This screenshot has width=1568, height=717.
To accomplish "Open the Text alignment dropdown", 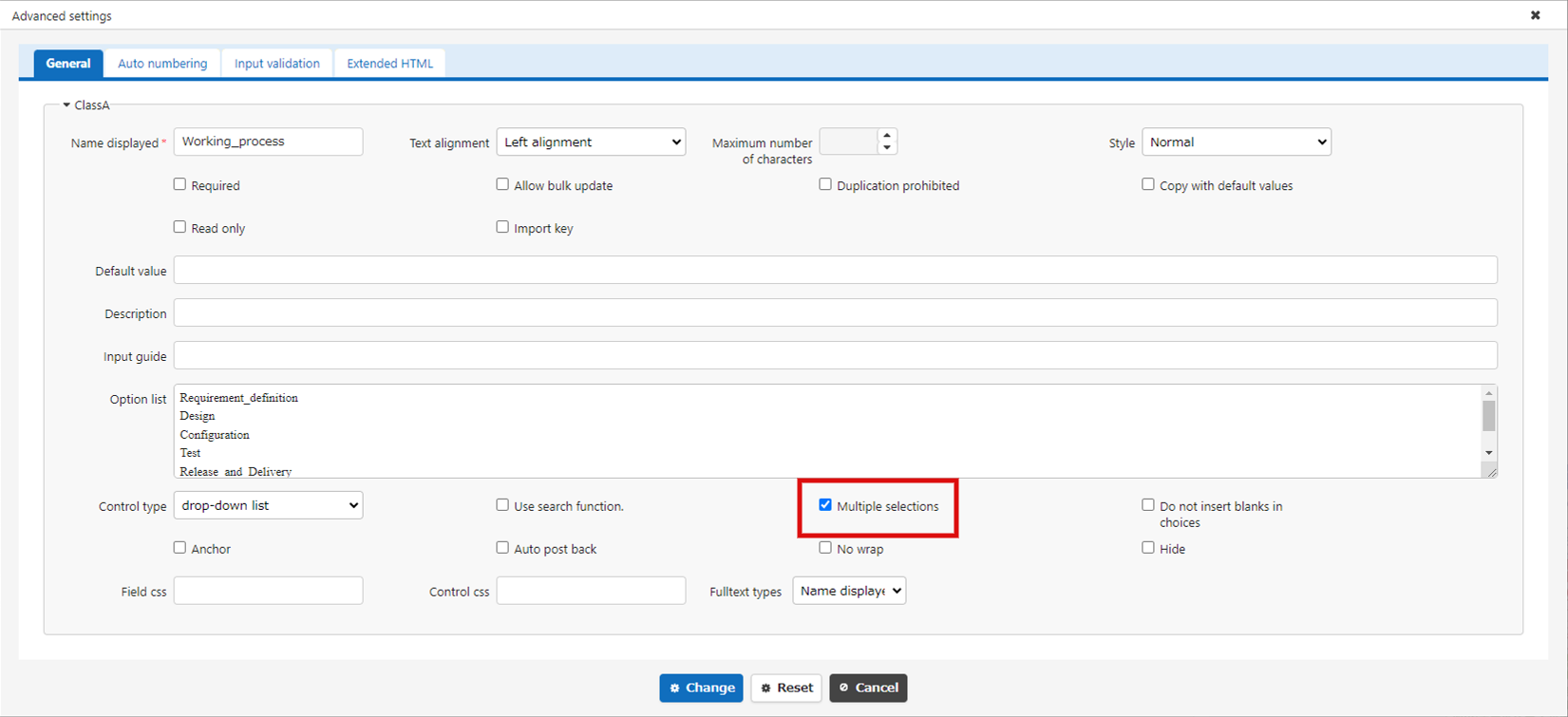I will click(591, 142).
